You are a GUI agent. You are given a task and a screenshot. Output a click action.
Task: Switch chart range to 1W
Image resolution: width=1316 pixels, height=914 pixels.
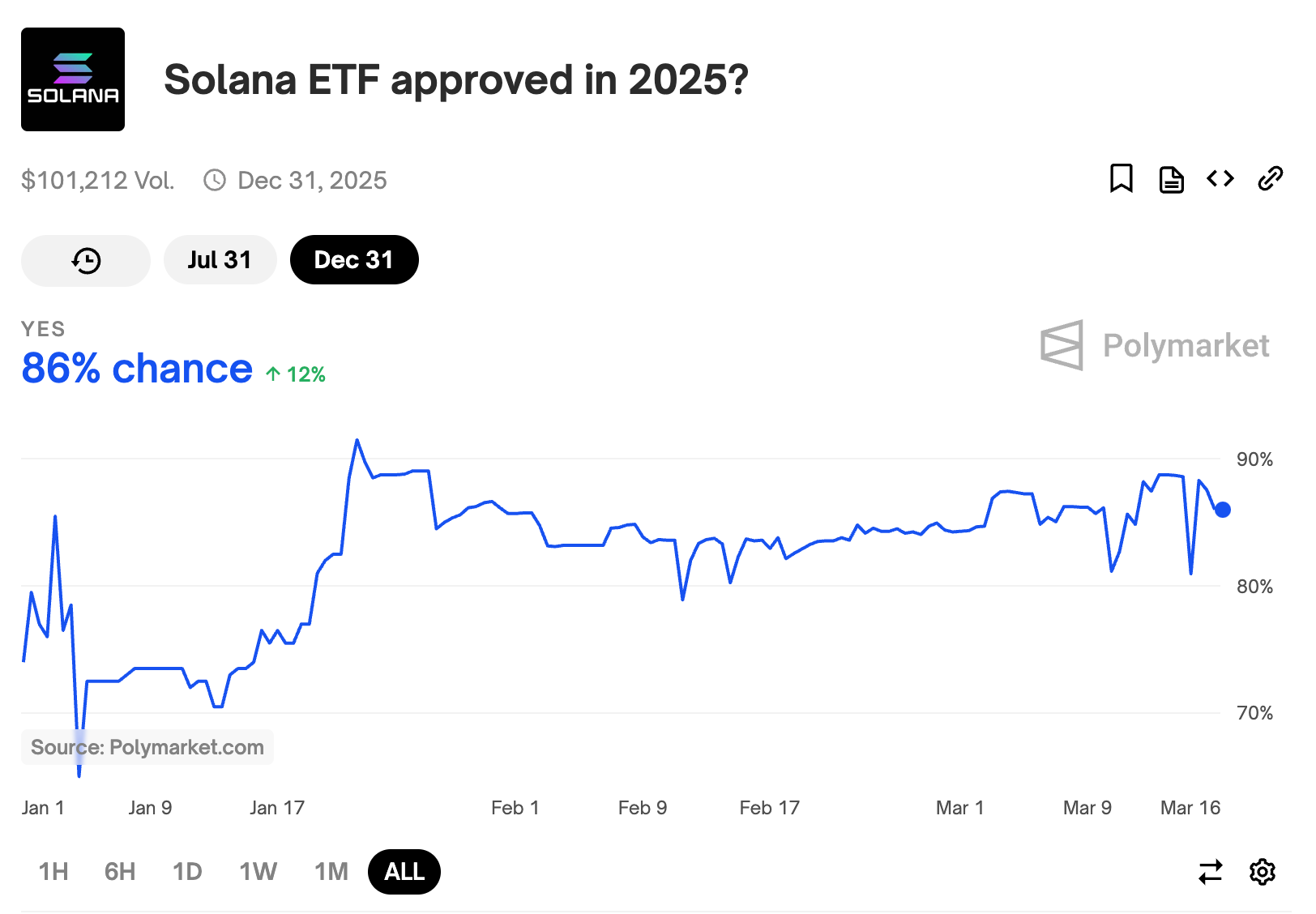[x=258, y=872]
